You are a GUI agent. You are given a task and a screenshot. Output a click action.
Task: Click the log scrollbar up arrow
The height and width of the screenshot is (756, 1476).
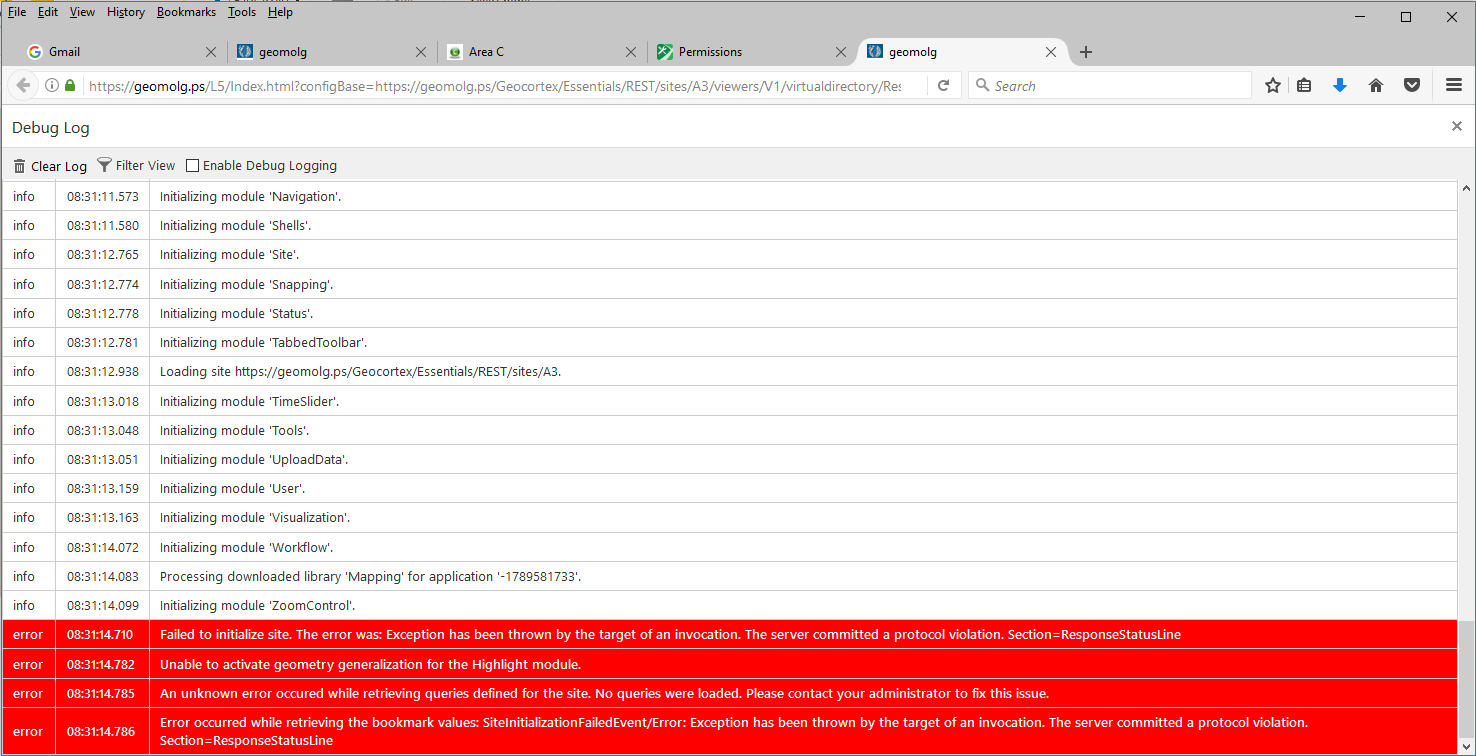(x=1466, y=189)
